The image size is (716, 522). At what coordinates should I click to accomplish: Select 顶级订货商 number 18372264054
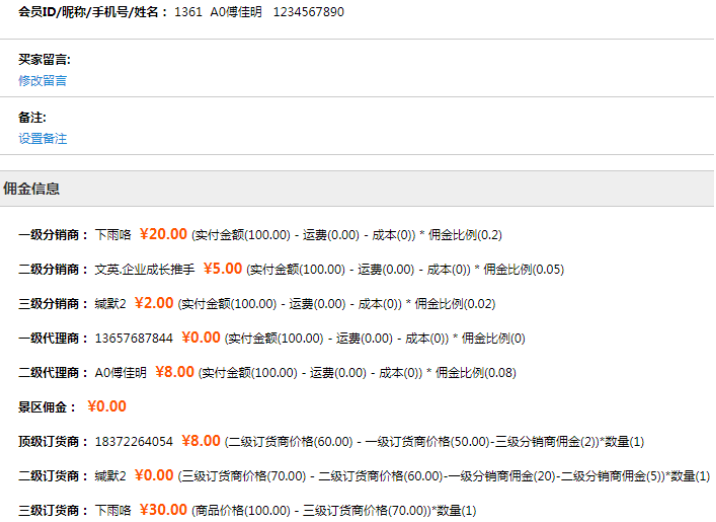pos(134,441)
